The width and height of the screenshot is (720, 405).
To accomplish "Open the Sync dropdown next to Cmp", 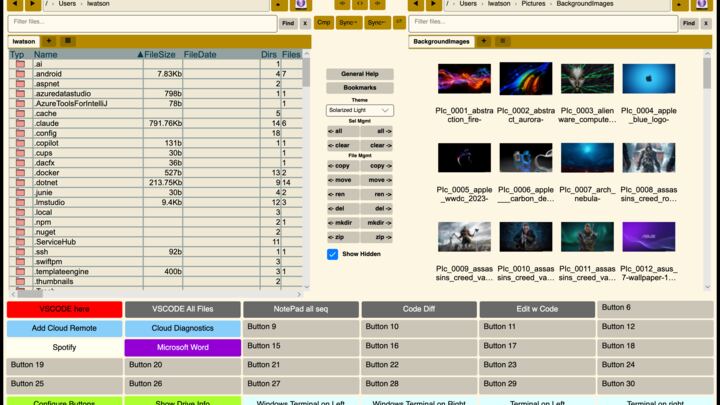I will 348,22.
